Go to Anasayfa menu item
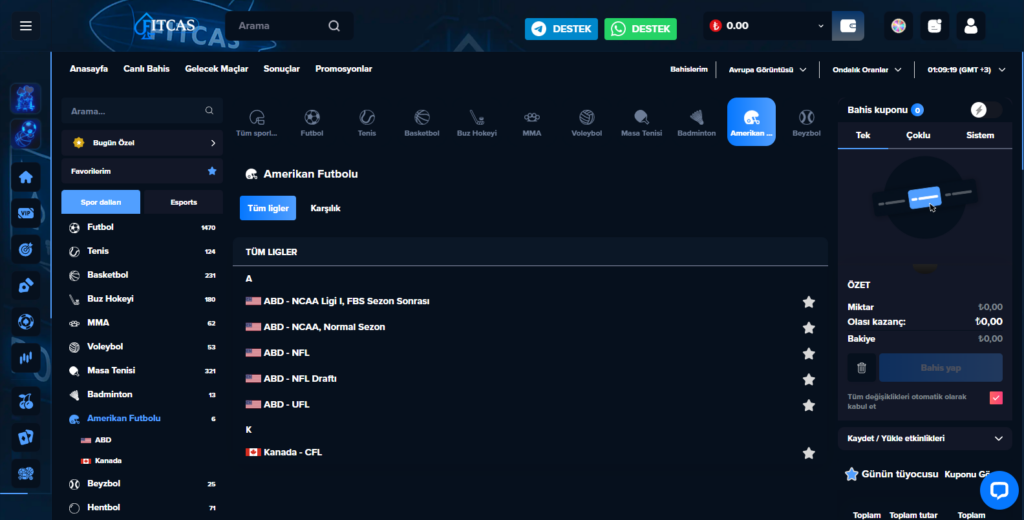This screenshot has width=1024, height=520. click(x=89, y=69)
